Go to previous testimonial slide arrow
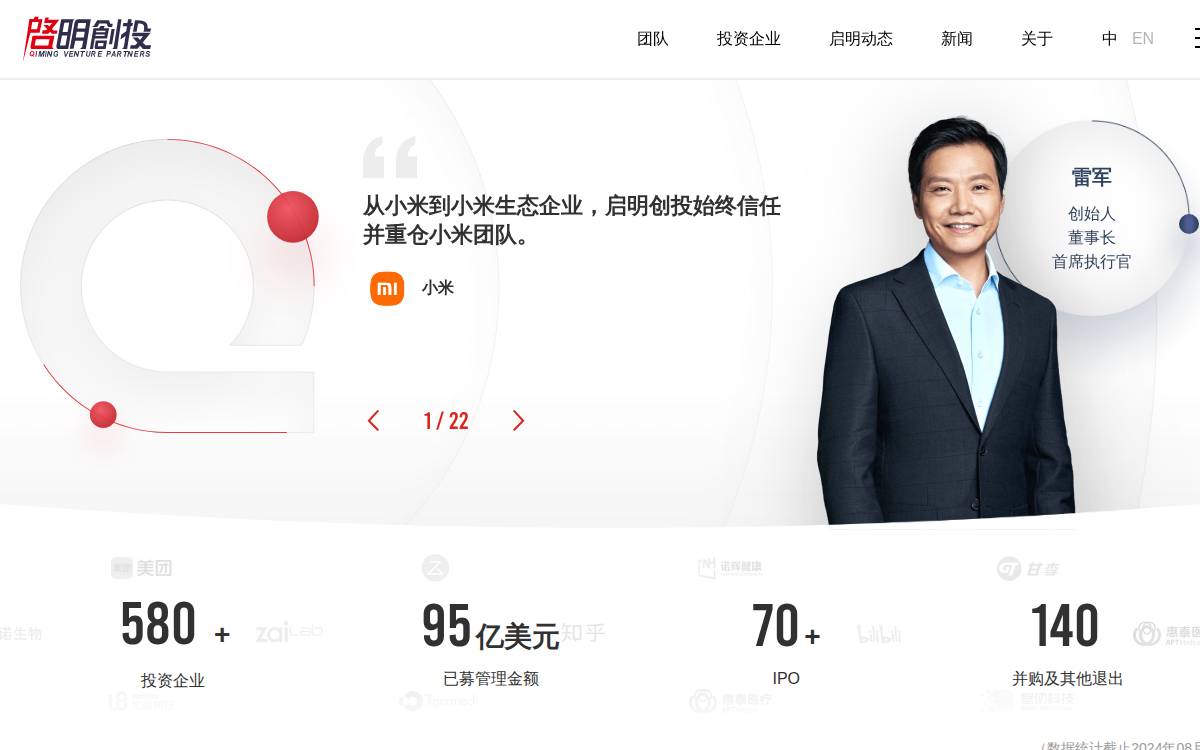 point(374,421)
